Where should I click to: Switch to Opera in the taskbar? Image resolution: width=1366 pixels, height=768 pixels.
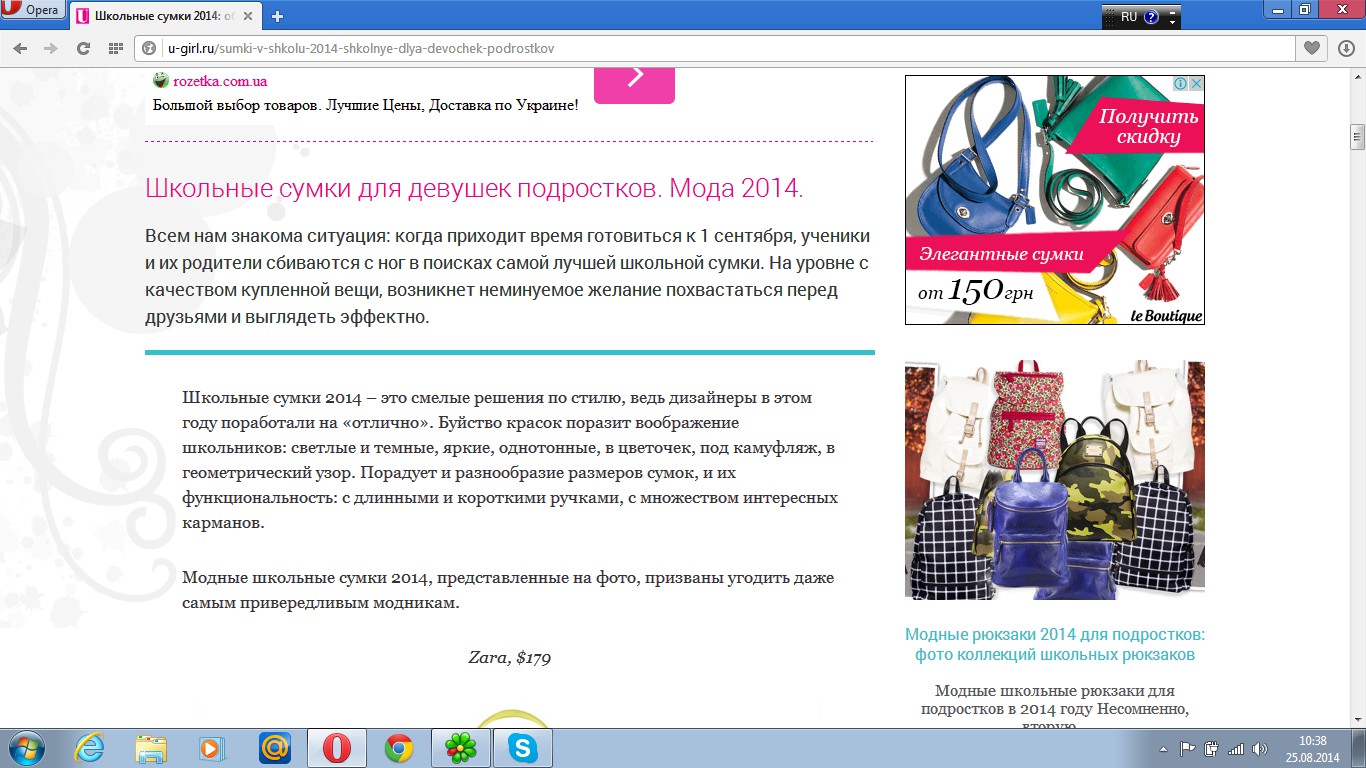pyautogui.click(x=337, y=748)
